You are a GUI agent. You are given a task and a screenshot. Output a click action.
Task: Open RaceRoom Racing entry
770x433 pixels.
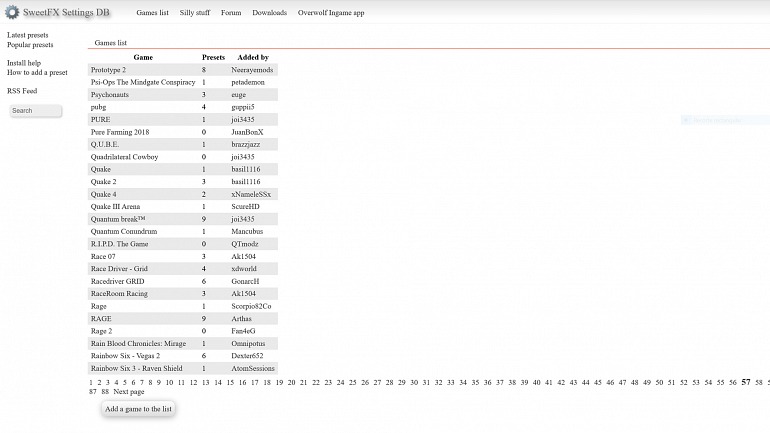119,294
